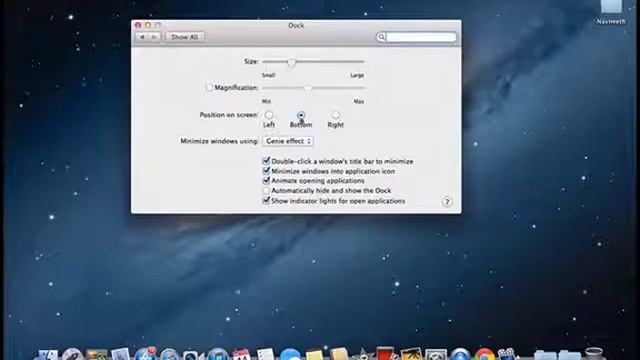Open the Trash in the Dock
The width and height of the screenshot is (640, 360).
pyautogui.click(x=593, y=354)
